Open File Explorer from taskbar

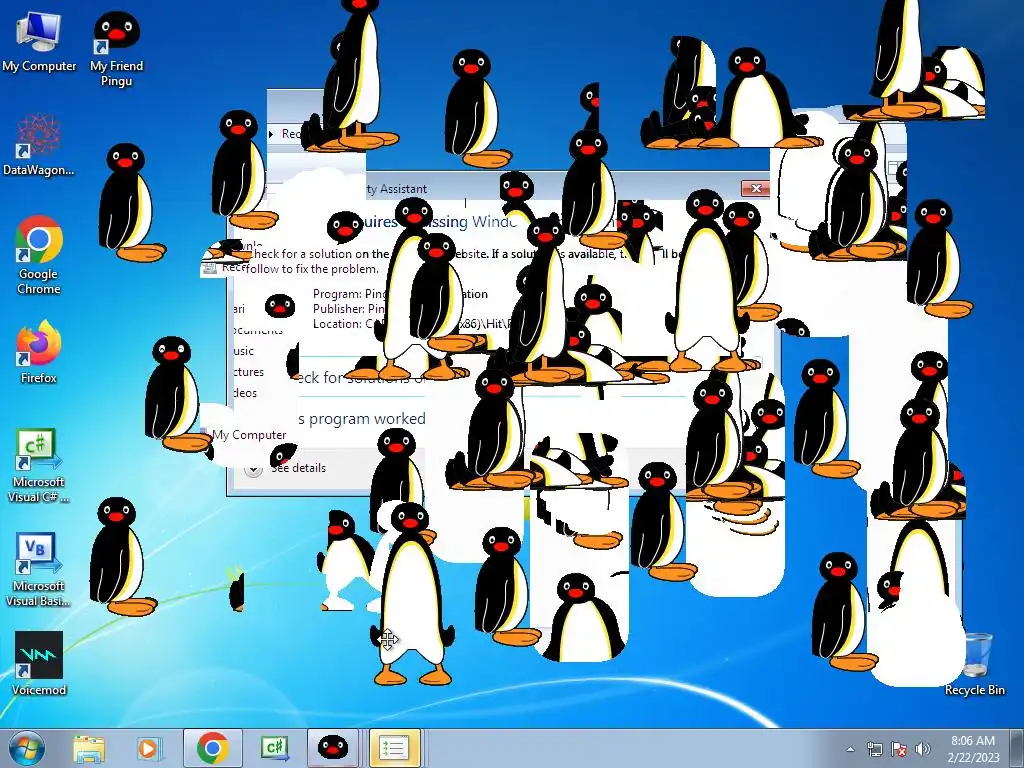click(89, 748)
